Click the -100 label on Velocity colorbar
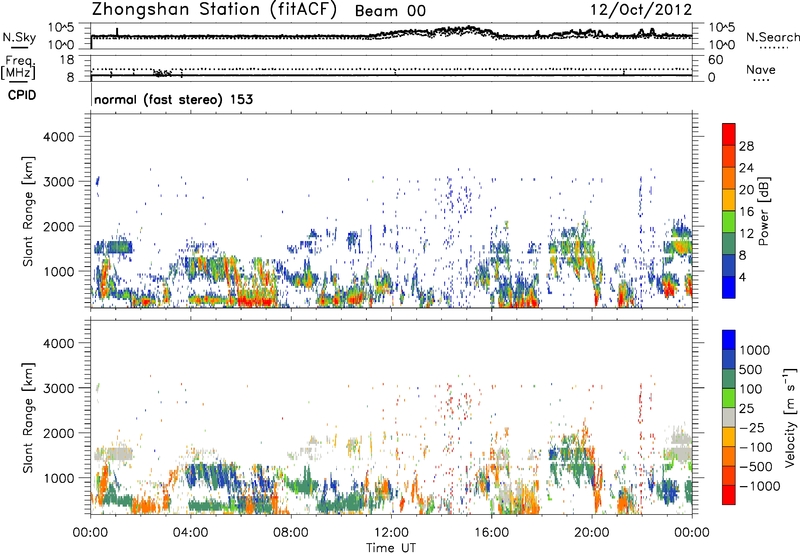 [755, 447]
